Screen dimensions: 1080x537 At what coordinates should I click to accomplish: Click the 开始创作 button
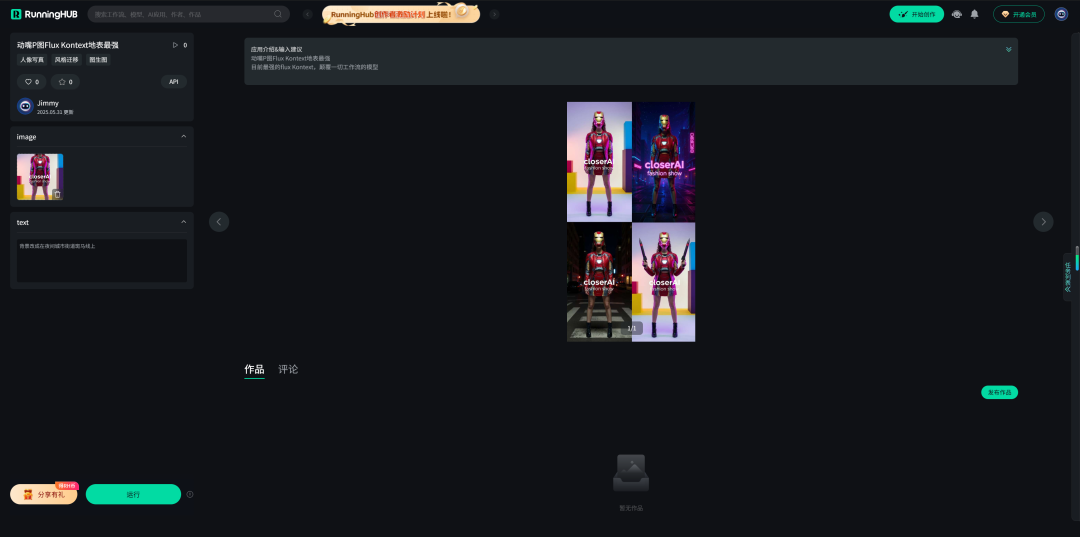point(916,14)
